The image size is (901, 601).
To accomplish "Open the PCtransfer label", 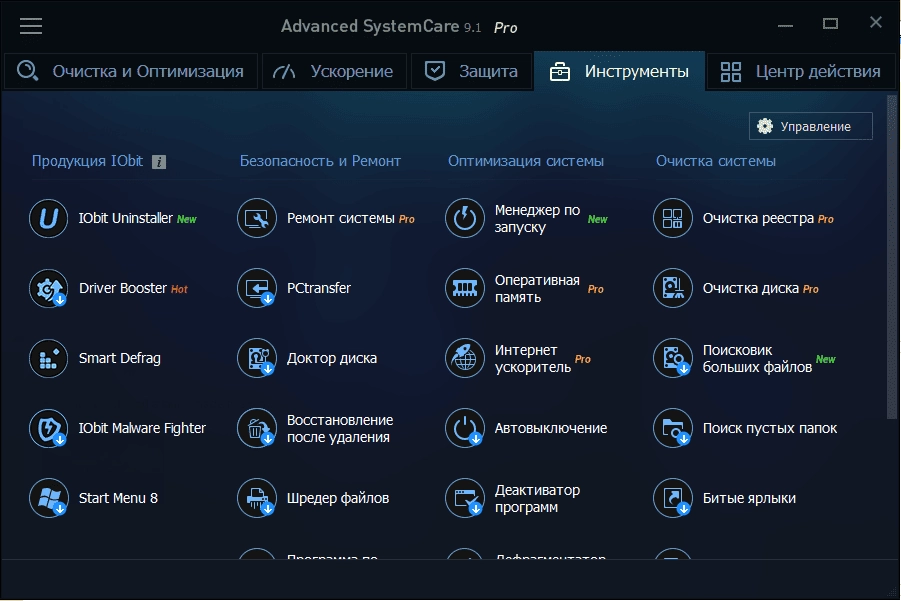I will click(319, 288).
